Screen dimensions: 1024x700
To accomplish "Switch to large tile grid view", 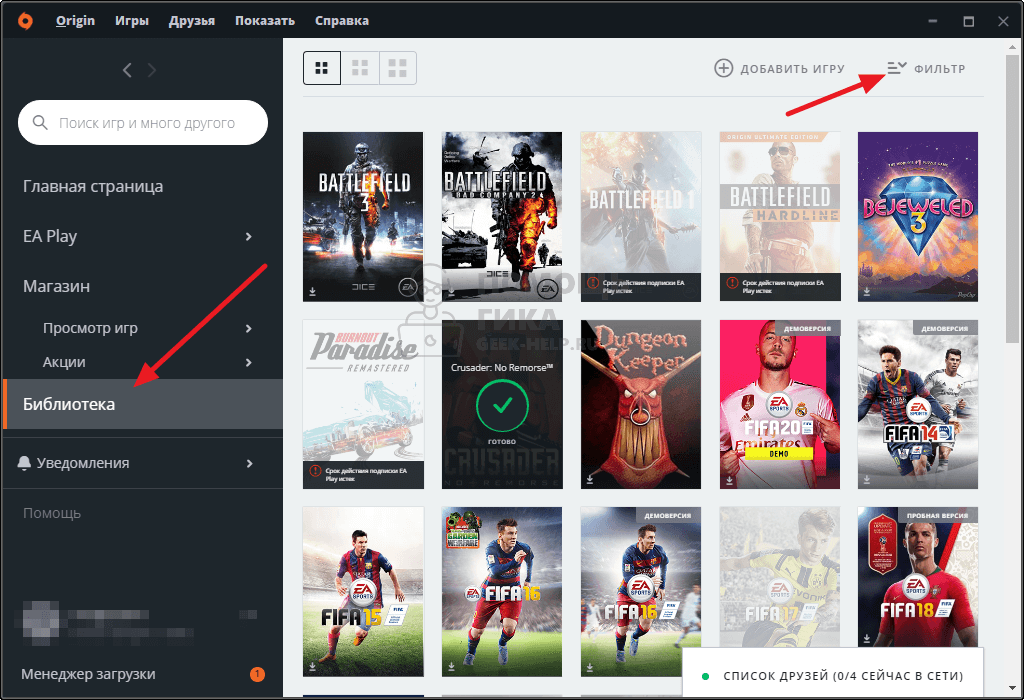I will pos(398,68).
